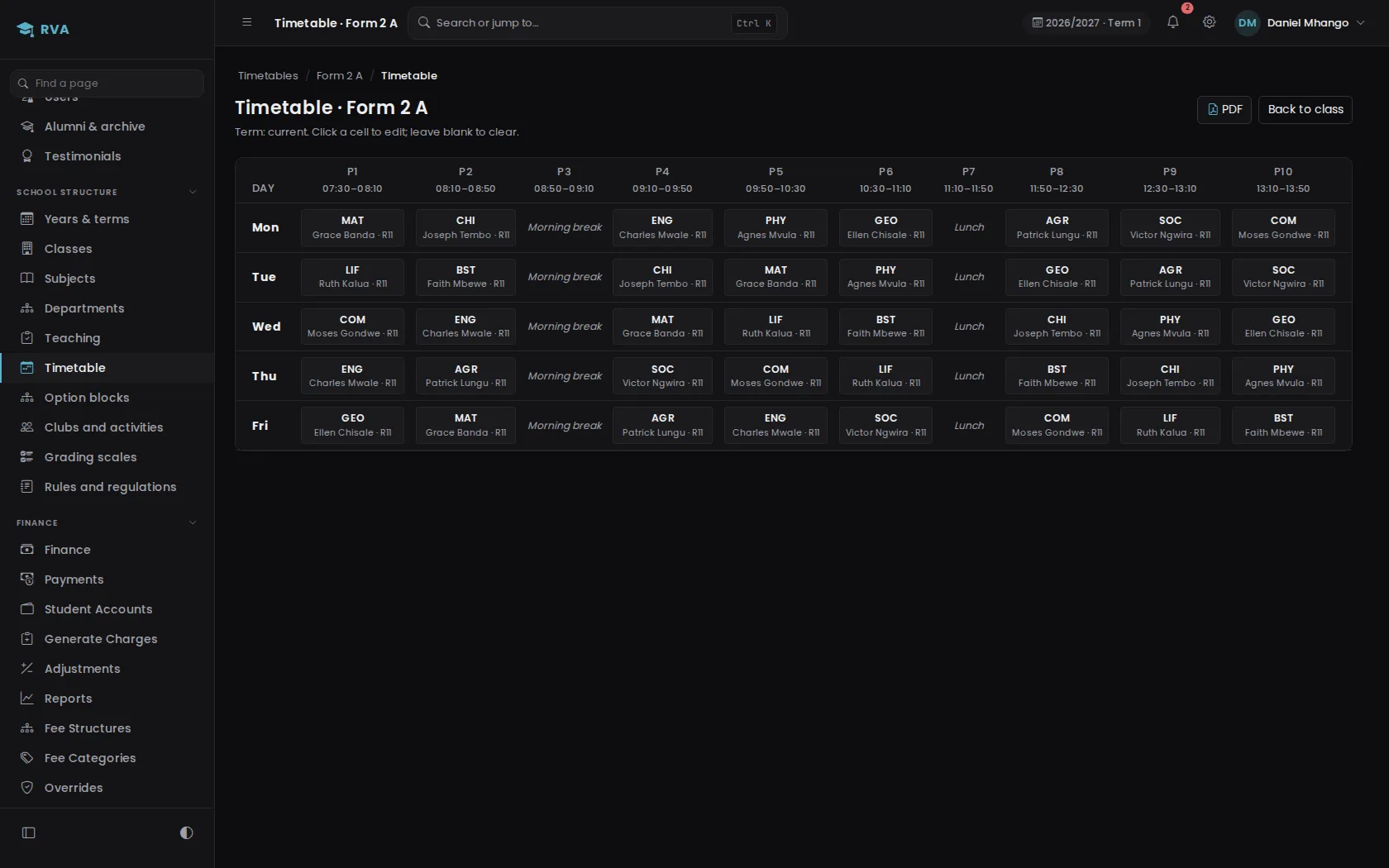Click the Teaching clipboard icon
Image resolution: width=1389 pixels, height=868 pixels.
coord(27,338)
